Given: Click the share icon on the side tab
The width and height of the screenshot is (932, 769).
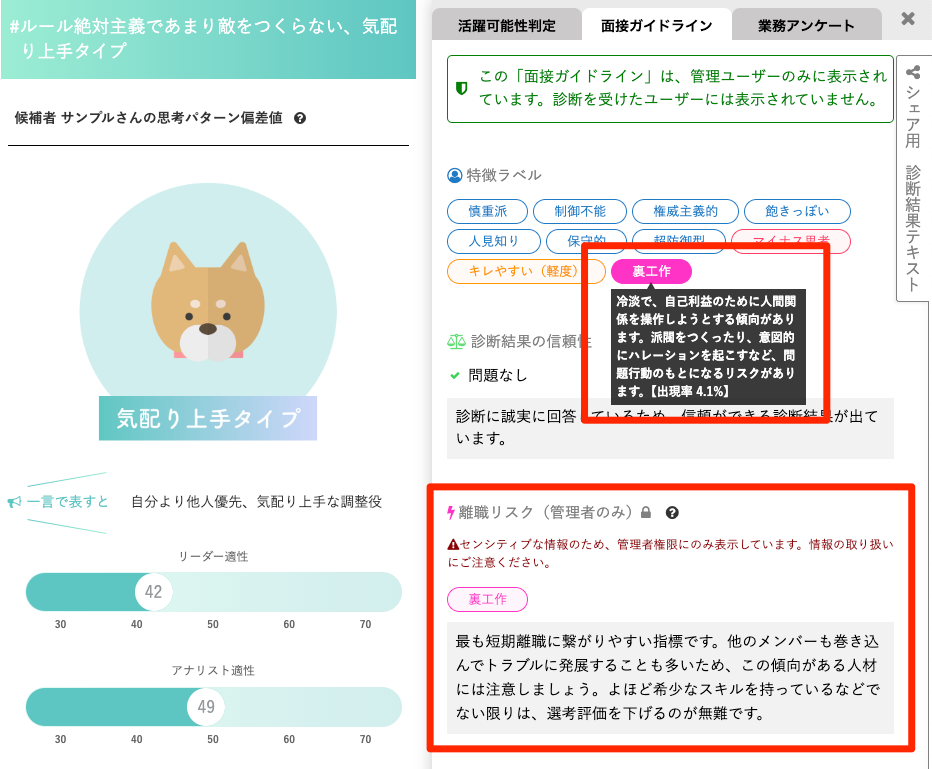Looking at the screenshot, I should (913, 73).
